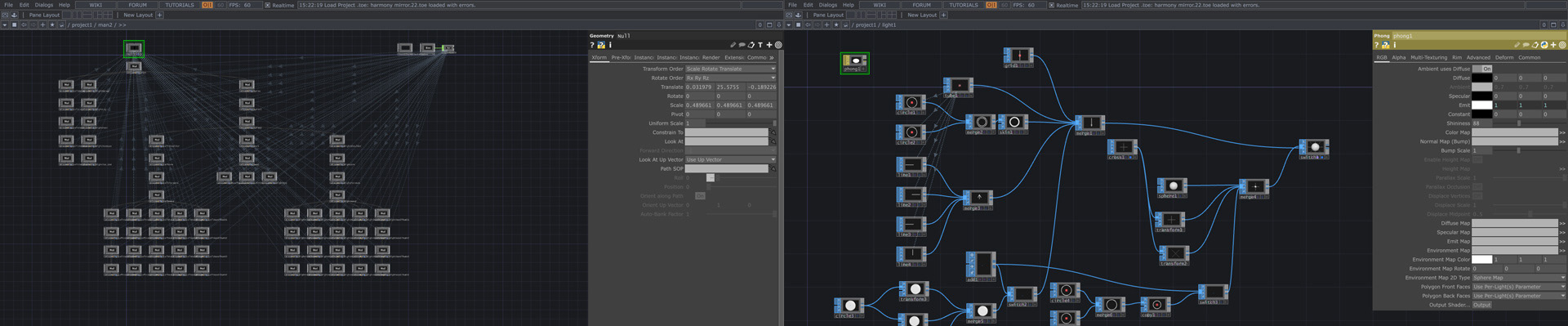This screenshot has width=1568, height=326.
Task: Click TUTORIALS button in left window
Action: pyautogui.click(x=180, y=5)
